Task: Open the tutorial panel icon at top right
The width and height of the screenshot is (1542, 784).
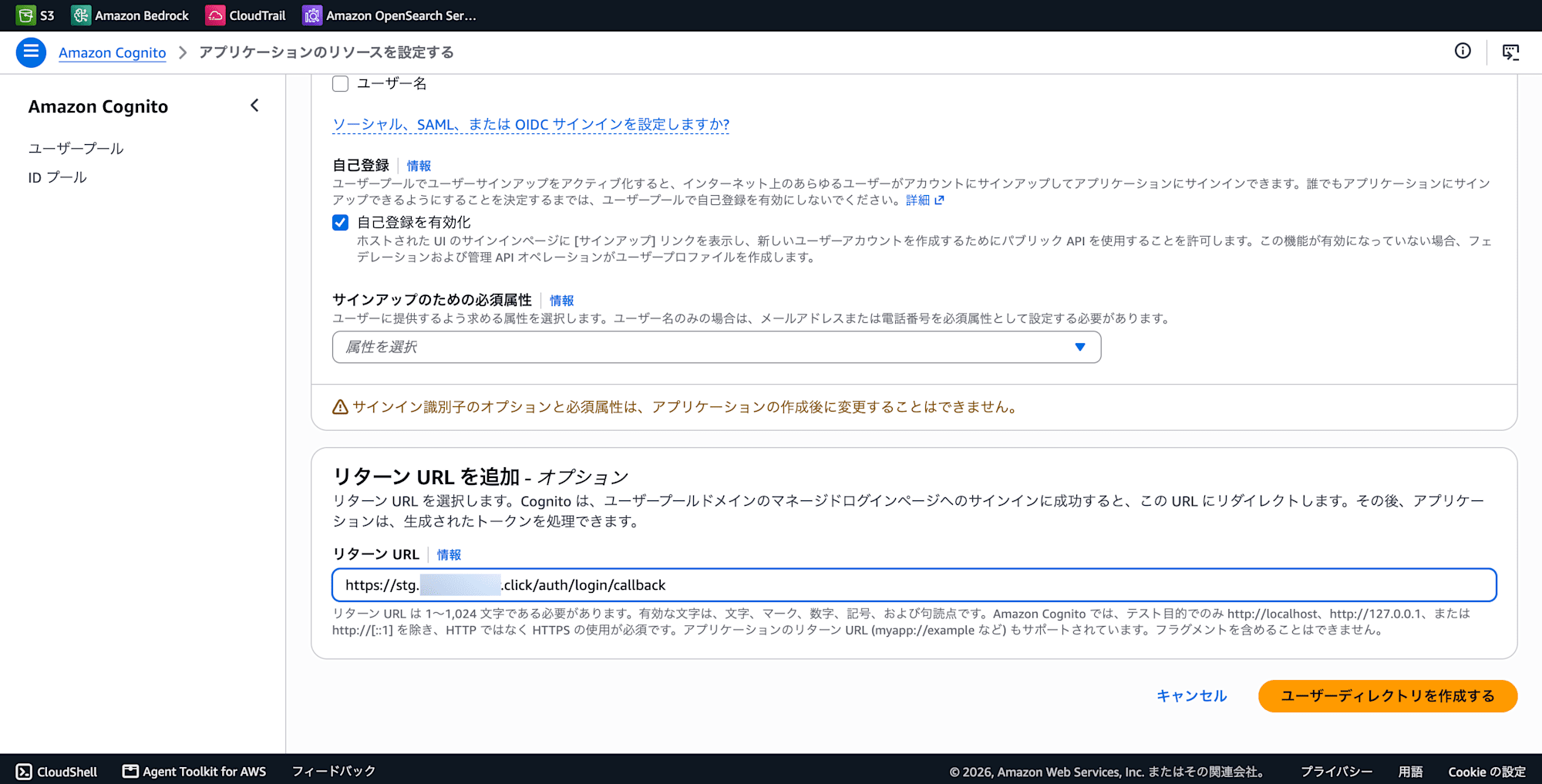Action: coord(1511,52)
